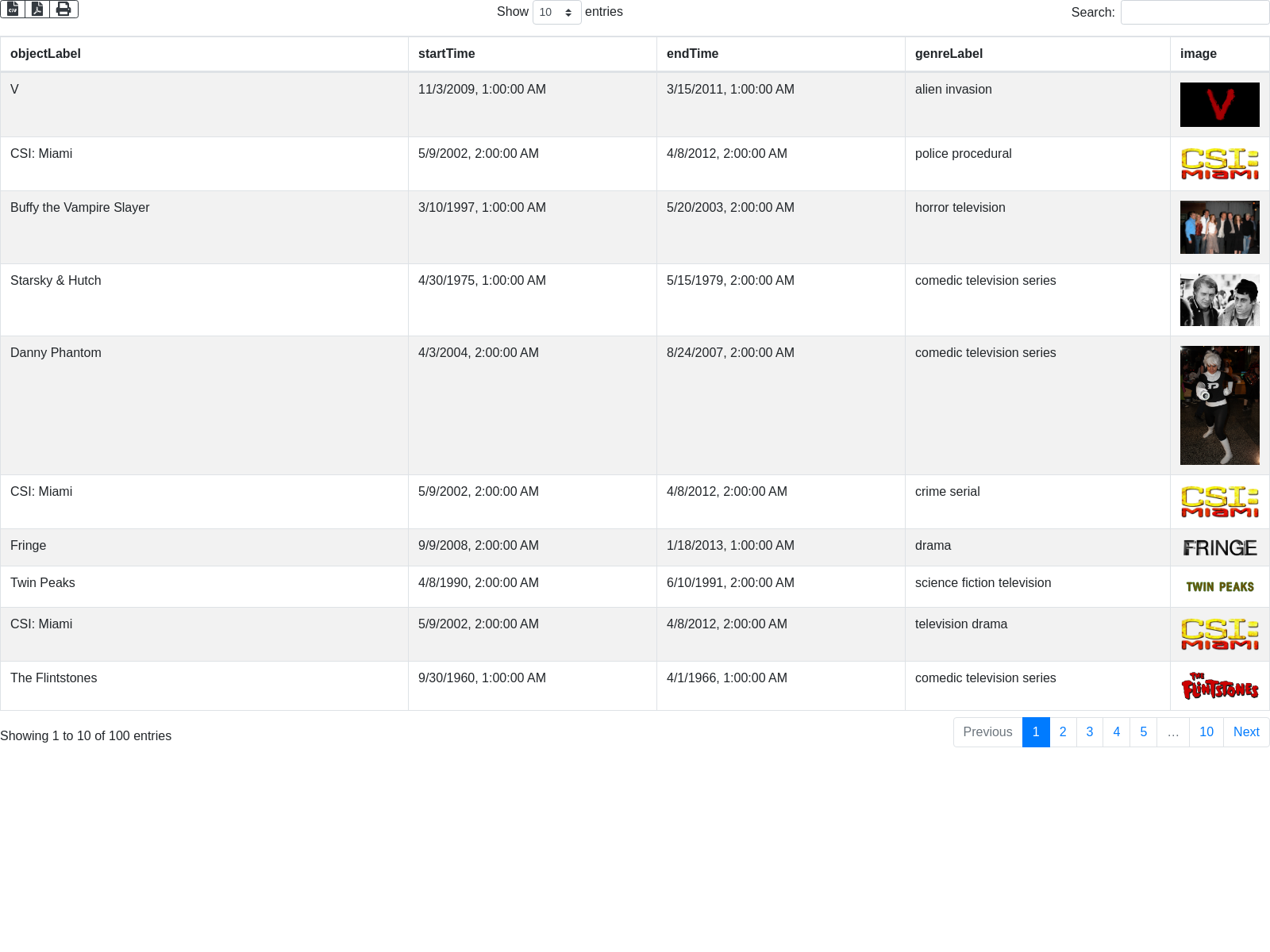Click the Buffy the Vampire Slayer cast photo
1270x952 pixels.
(1219, 227)
